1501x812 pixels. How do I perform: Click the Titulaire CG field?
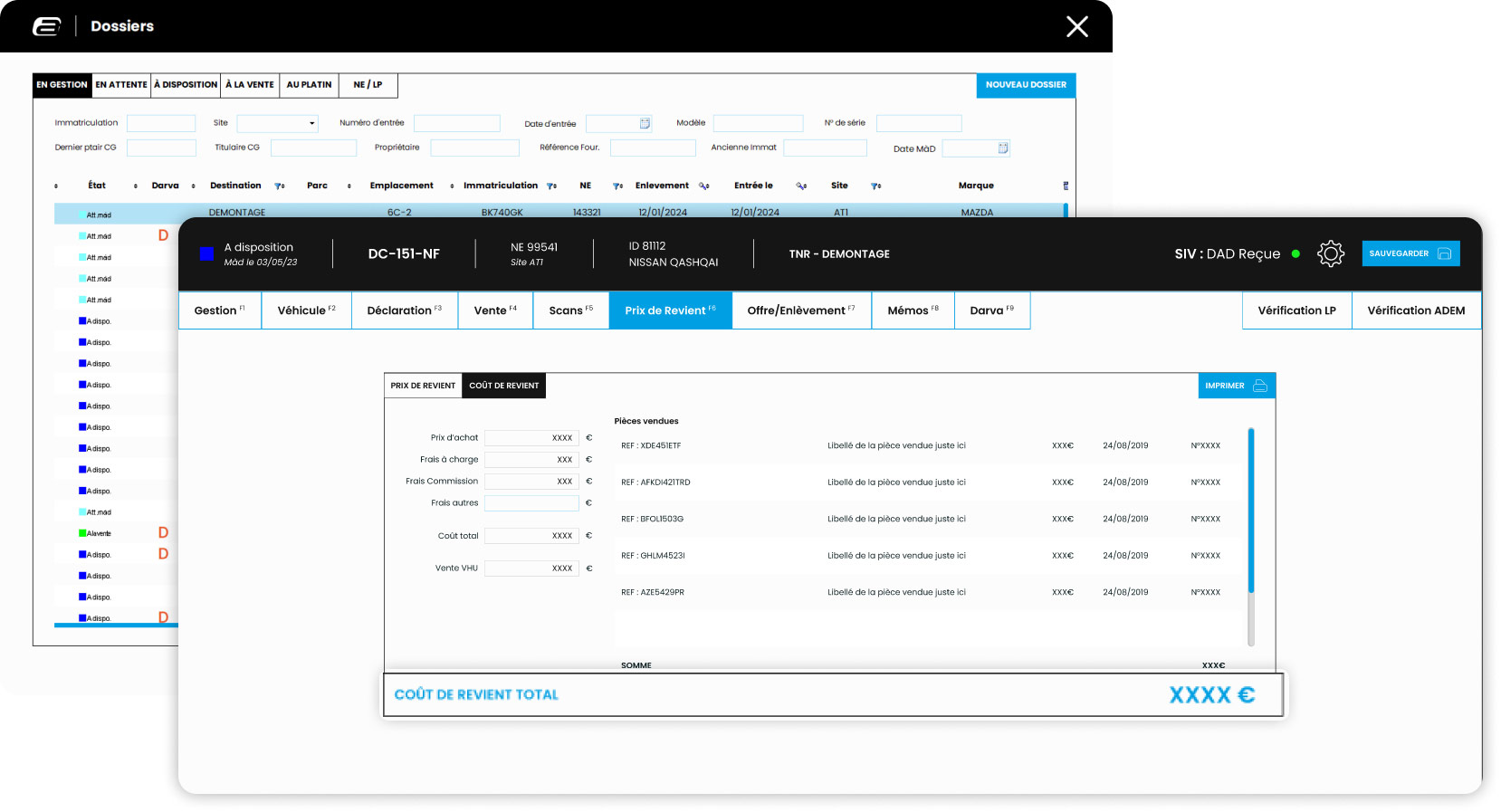(x=314, y=148)
